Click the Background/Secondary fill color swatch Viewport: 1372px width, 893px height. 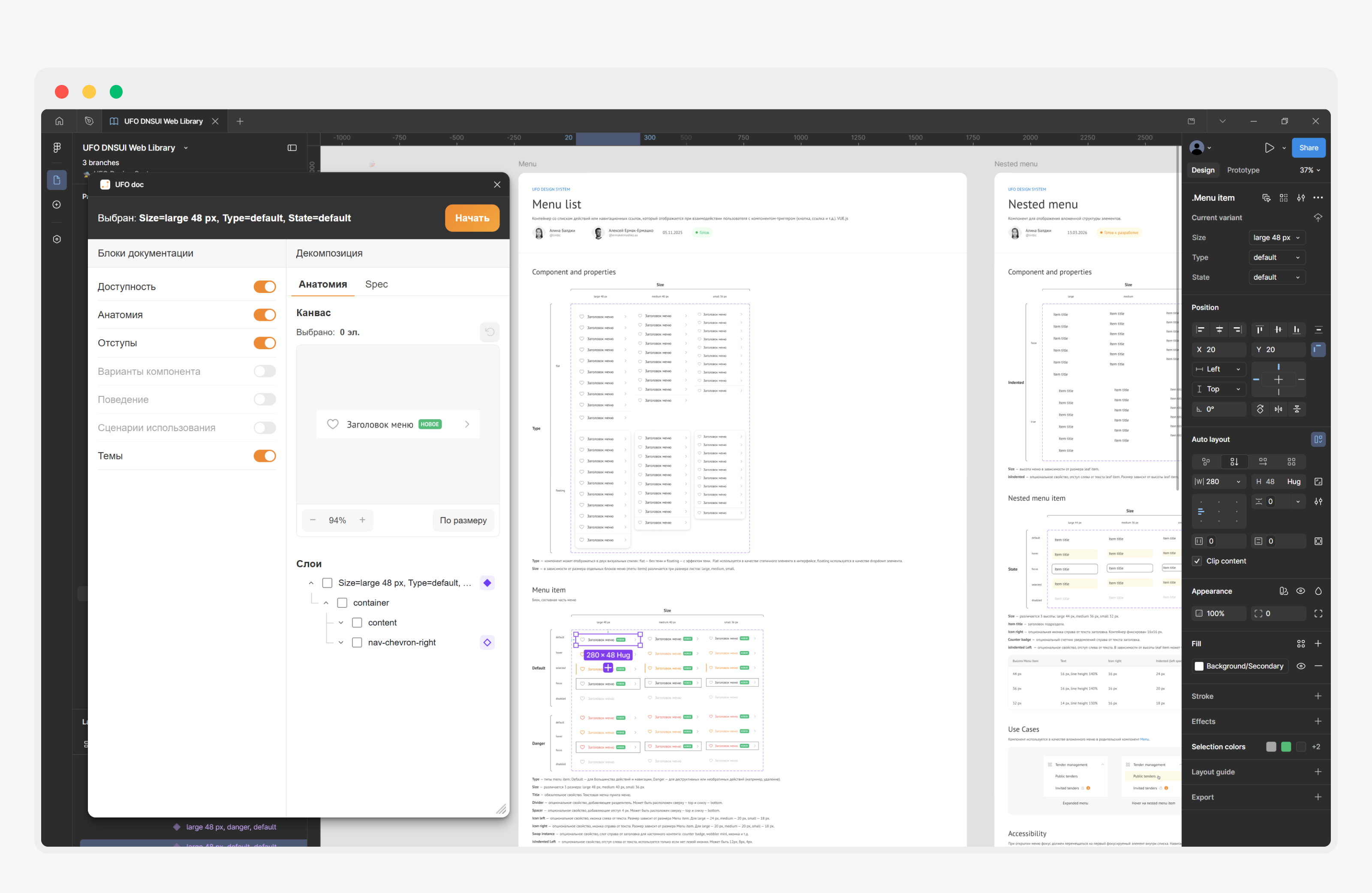(1199, 666)
